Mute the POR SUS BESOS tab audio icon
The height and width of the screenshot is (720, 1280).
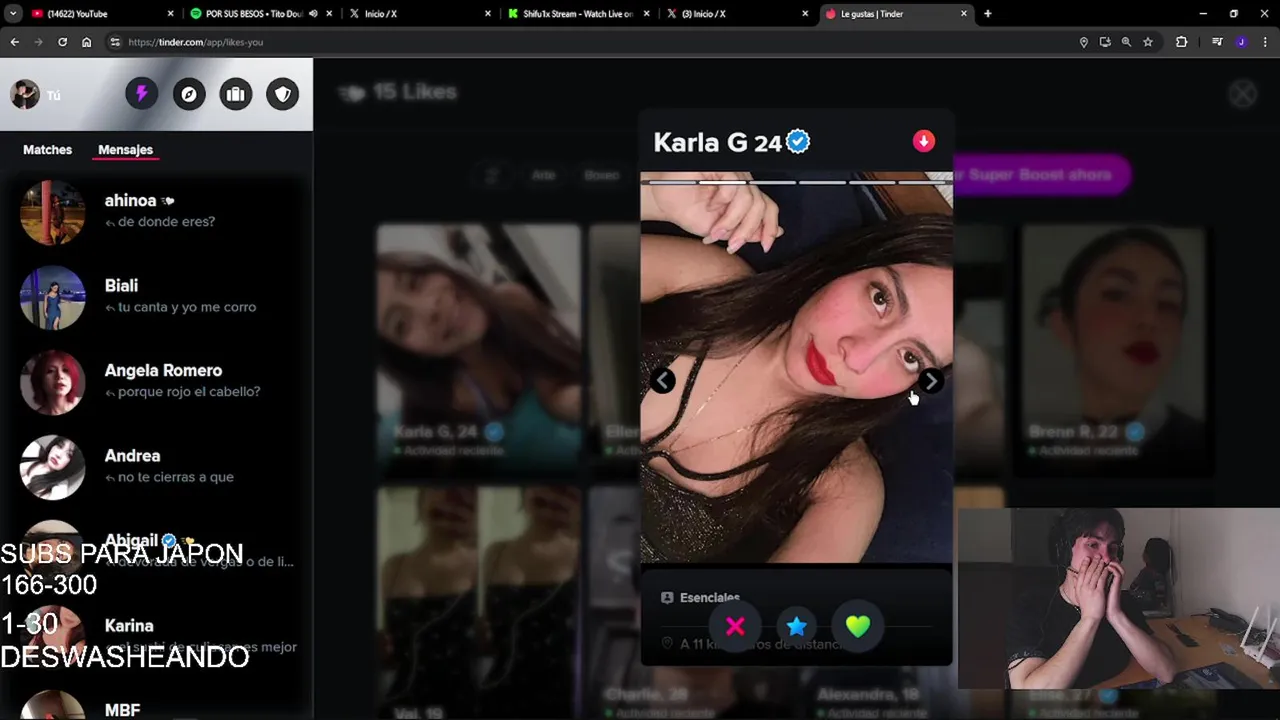click(313, 14)
